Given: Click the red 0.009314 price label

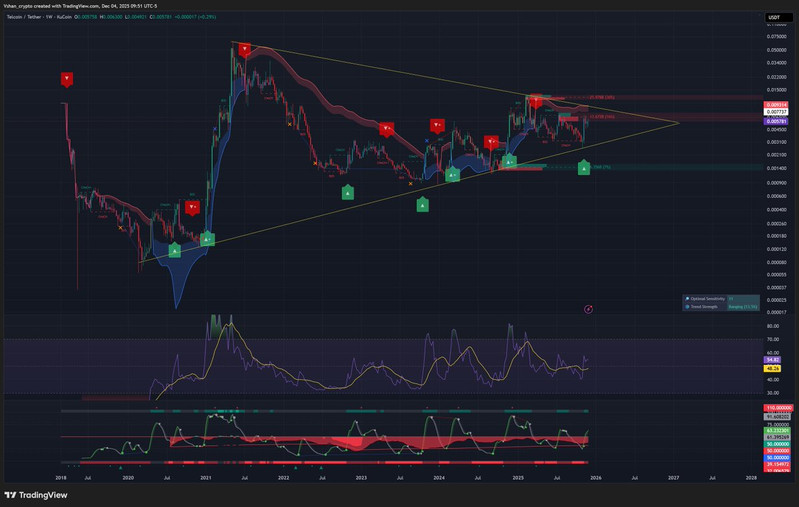Looking at the screenshot, I should click(x=776, y=104).
